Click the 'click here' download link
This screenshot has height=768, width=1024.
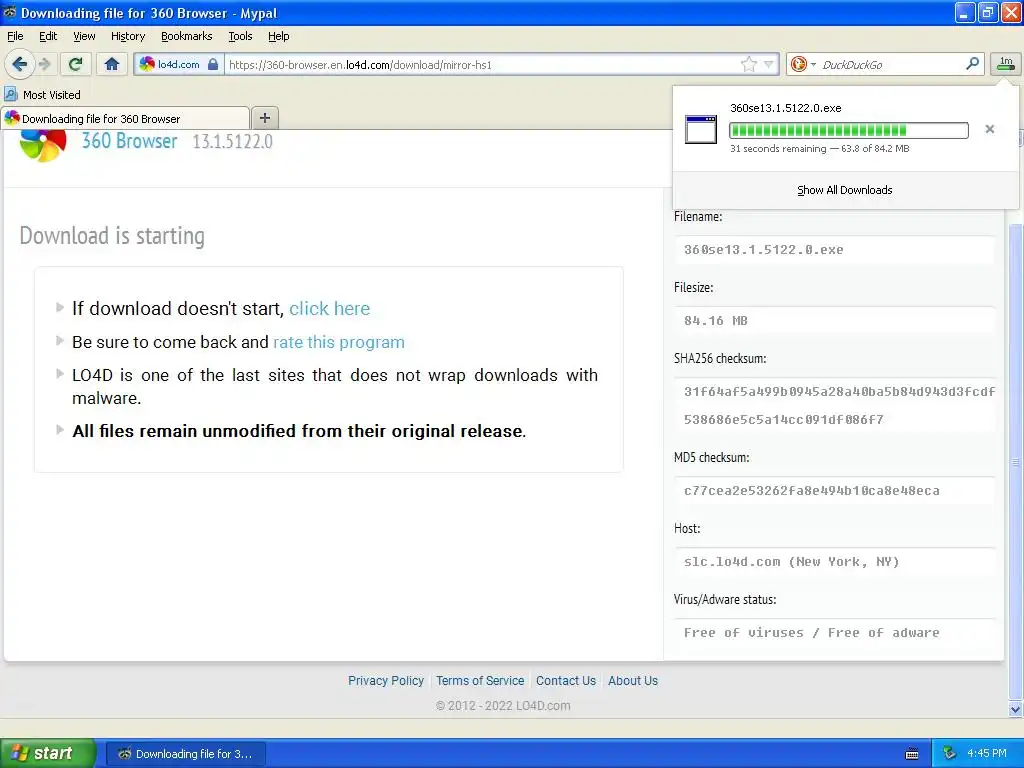[329, 308]
